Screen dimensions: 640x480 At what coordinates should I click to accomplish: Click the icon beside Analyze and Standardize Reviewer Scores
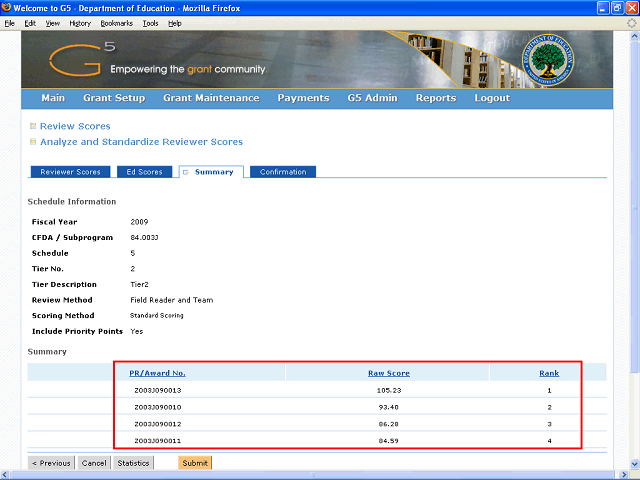(33, 142)
